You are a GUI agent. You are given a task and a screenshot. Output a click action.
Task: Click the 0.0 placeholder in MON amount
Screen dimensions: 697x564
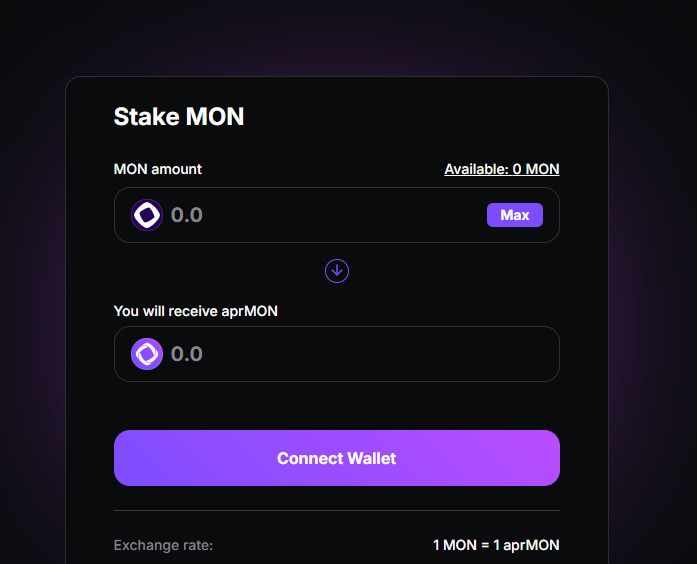pyautogui.click(x=187, y=215)
